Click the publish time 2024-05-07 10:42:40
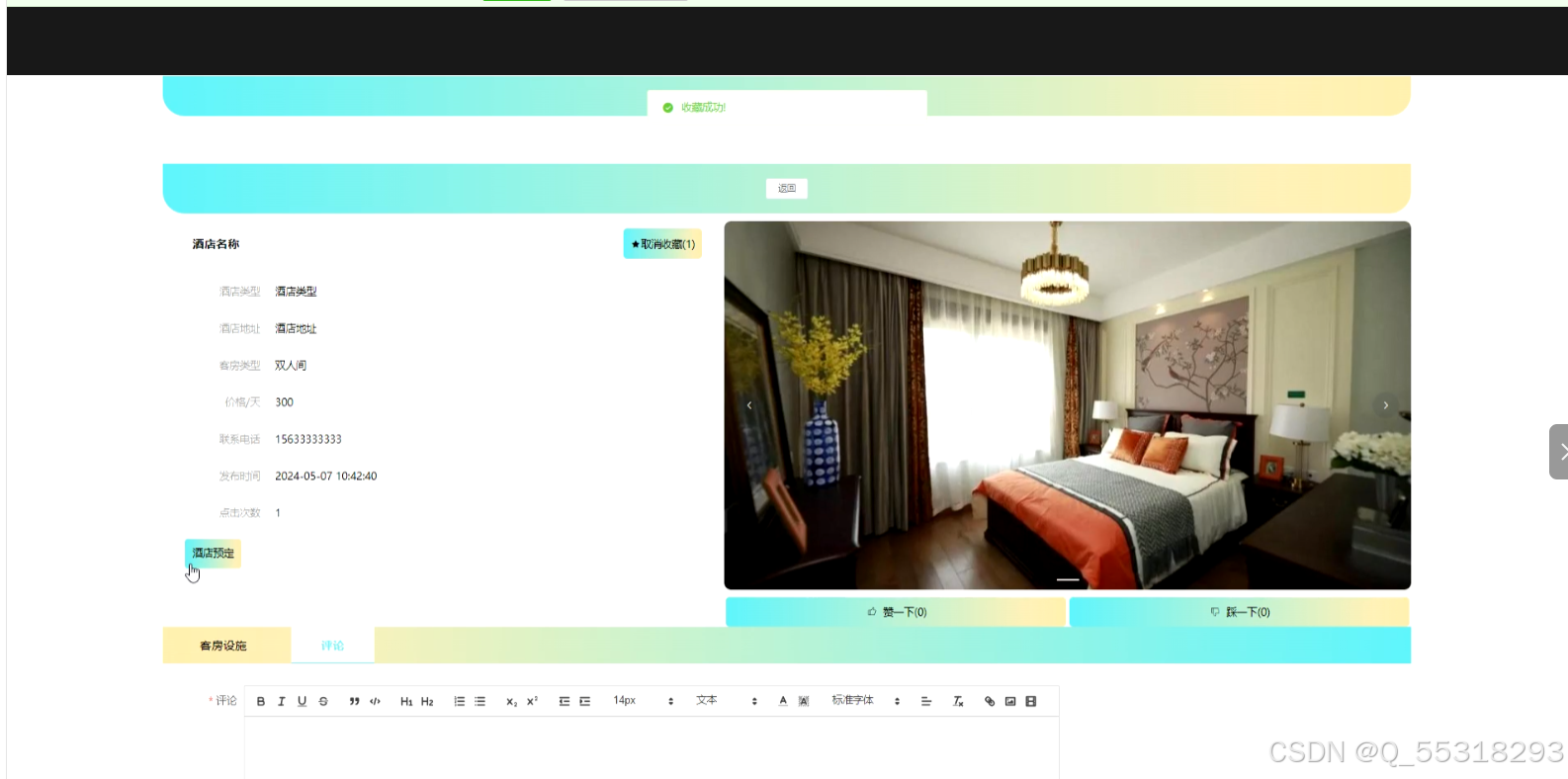The height and width of the screenshot is (779, 1568). tap(326, 476)
